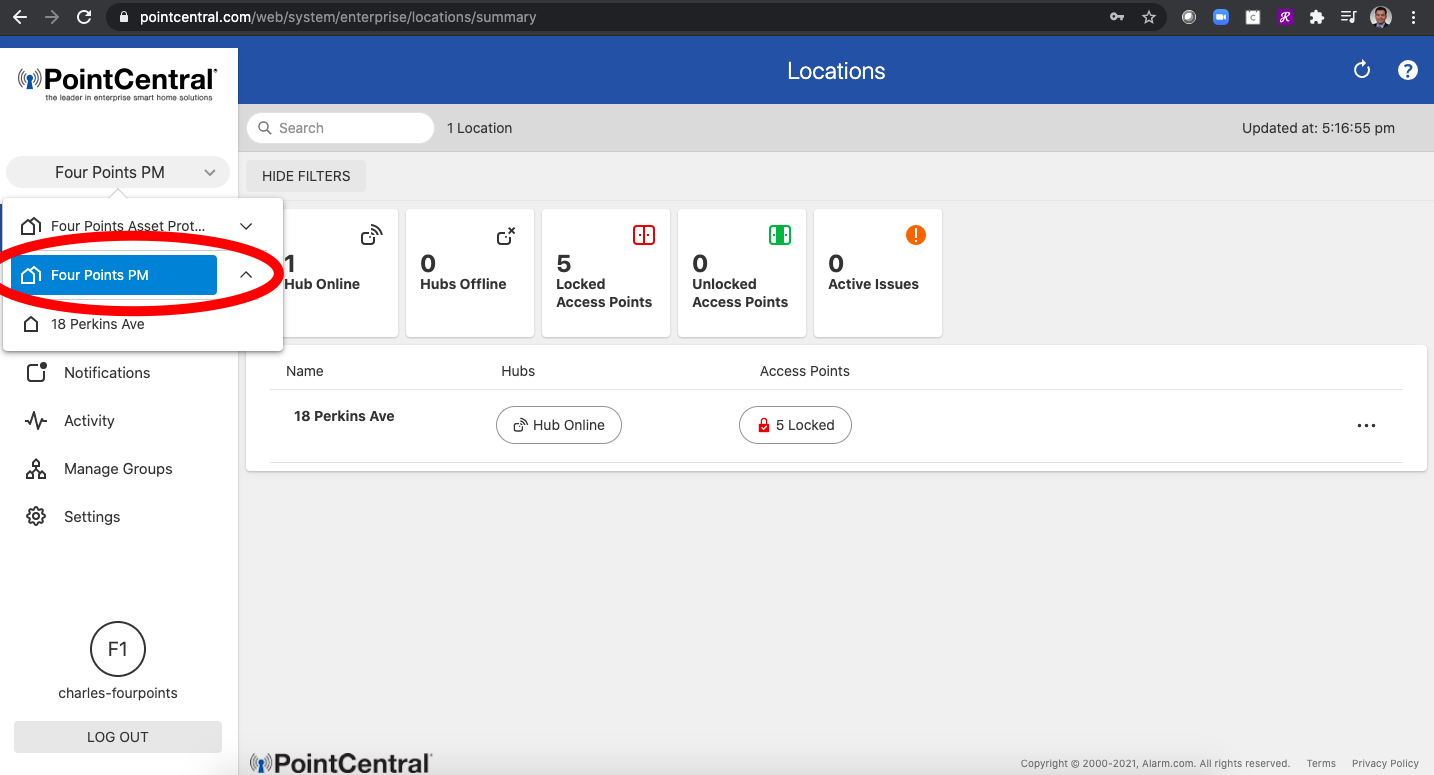Filter by 0 Active Issues card
This screenshot has height=775, width=1434.
point(878,273)
